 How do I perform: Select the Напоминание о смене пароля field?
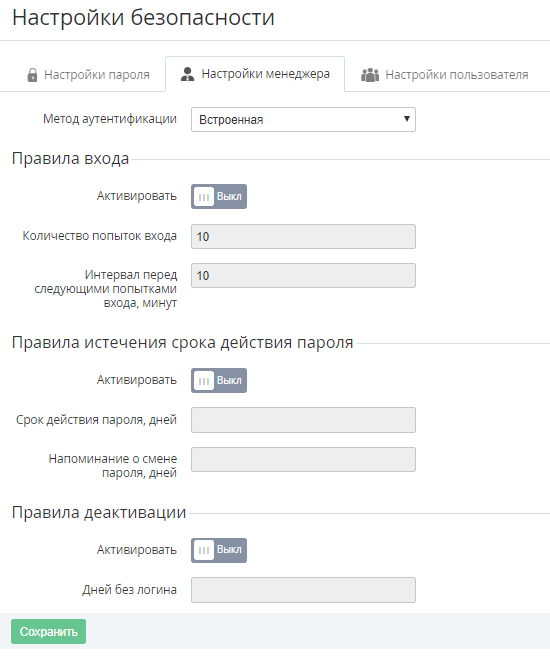coord(303,460)
